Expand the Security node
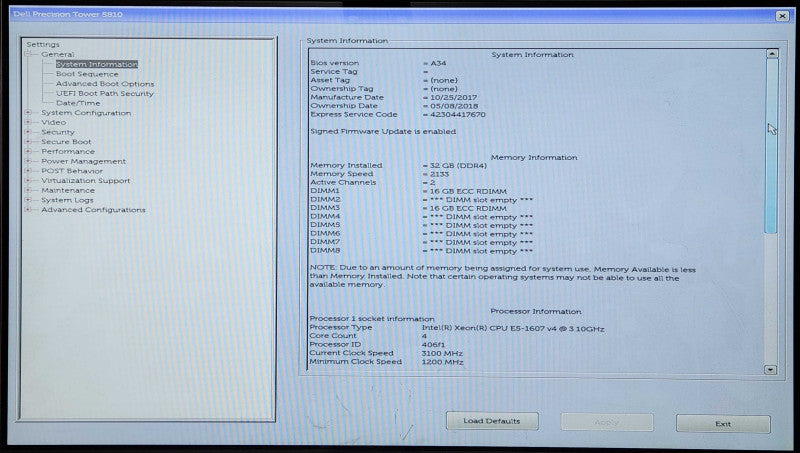The width and height of the screenshot is (800, 453). [x=29, y=132]
